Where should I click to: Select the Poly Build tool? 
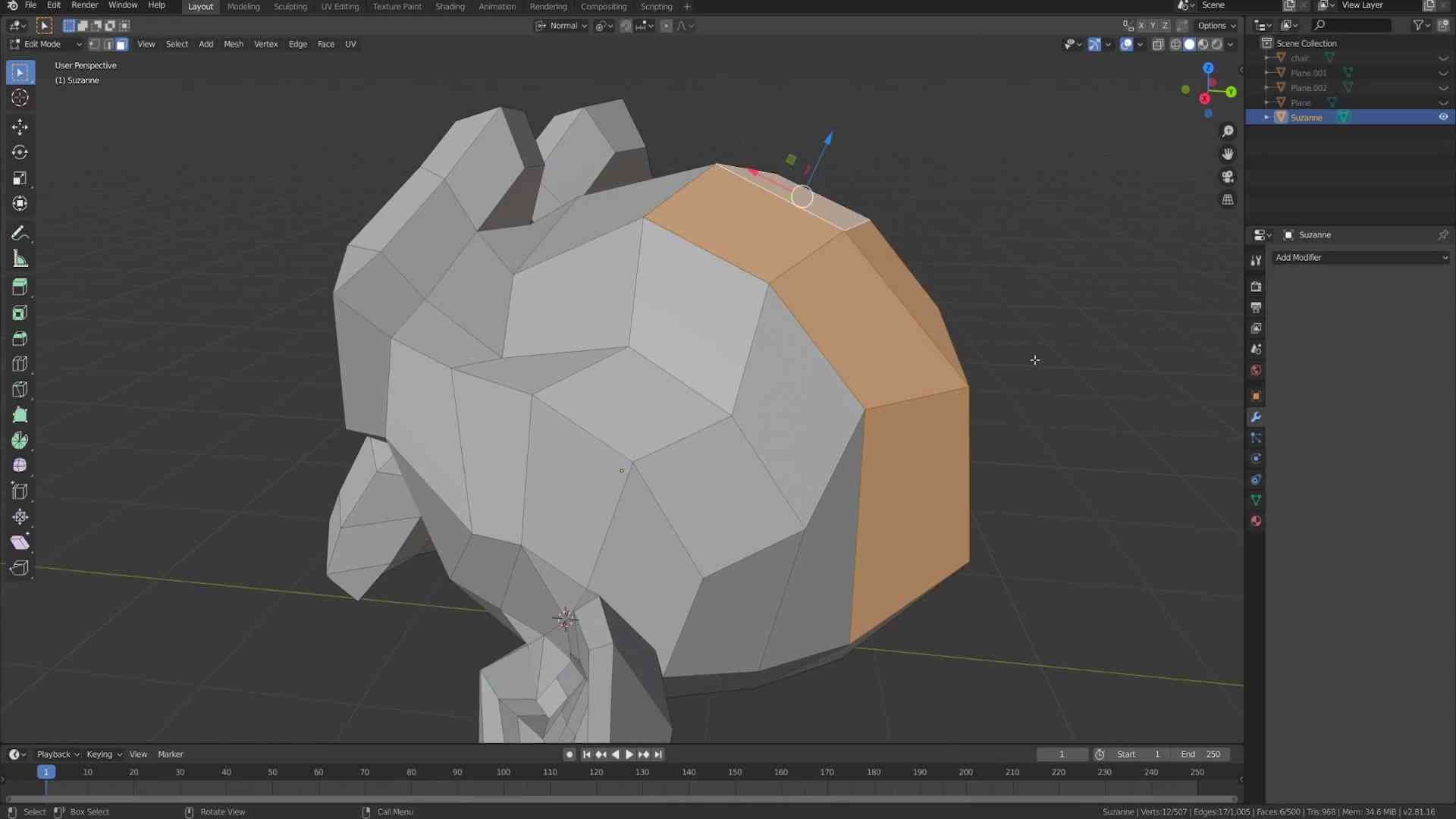pos(20,415)
